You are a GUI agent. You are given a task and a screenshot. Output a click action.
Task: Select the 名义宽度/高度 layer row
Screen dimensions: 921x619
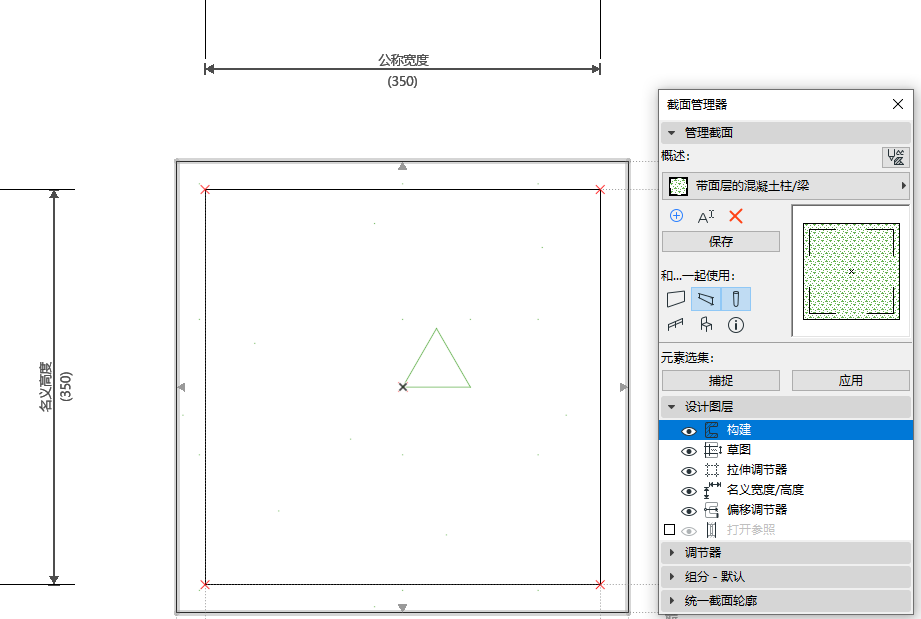click(786, 490)
